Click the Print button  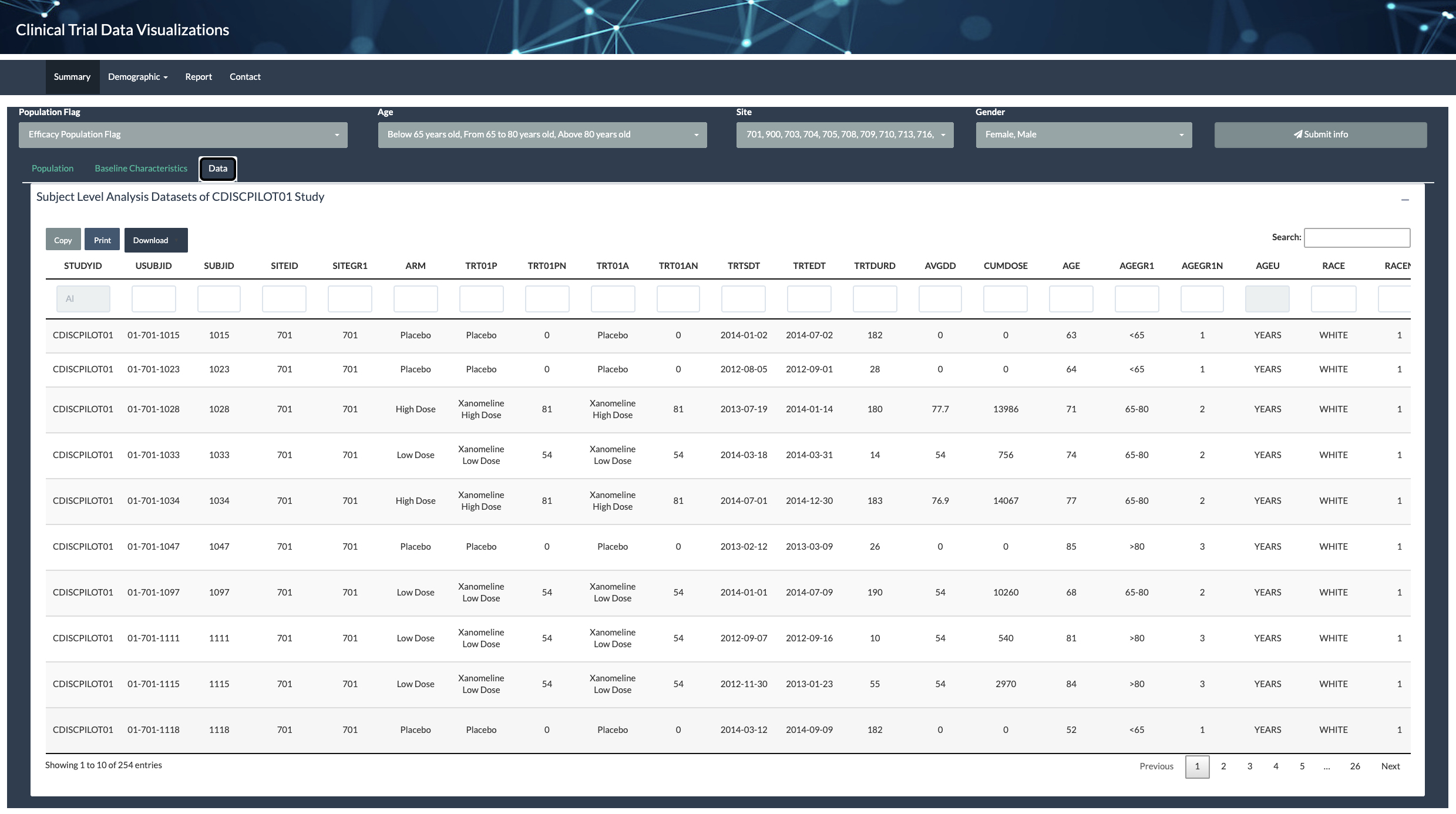pos(102,240)
